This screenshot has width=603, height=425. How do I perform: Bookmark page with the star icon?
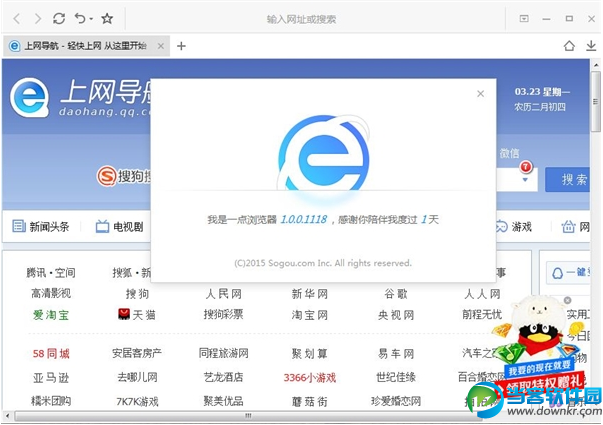[x=107, y=18]
